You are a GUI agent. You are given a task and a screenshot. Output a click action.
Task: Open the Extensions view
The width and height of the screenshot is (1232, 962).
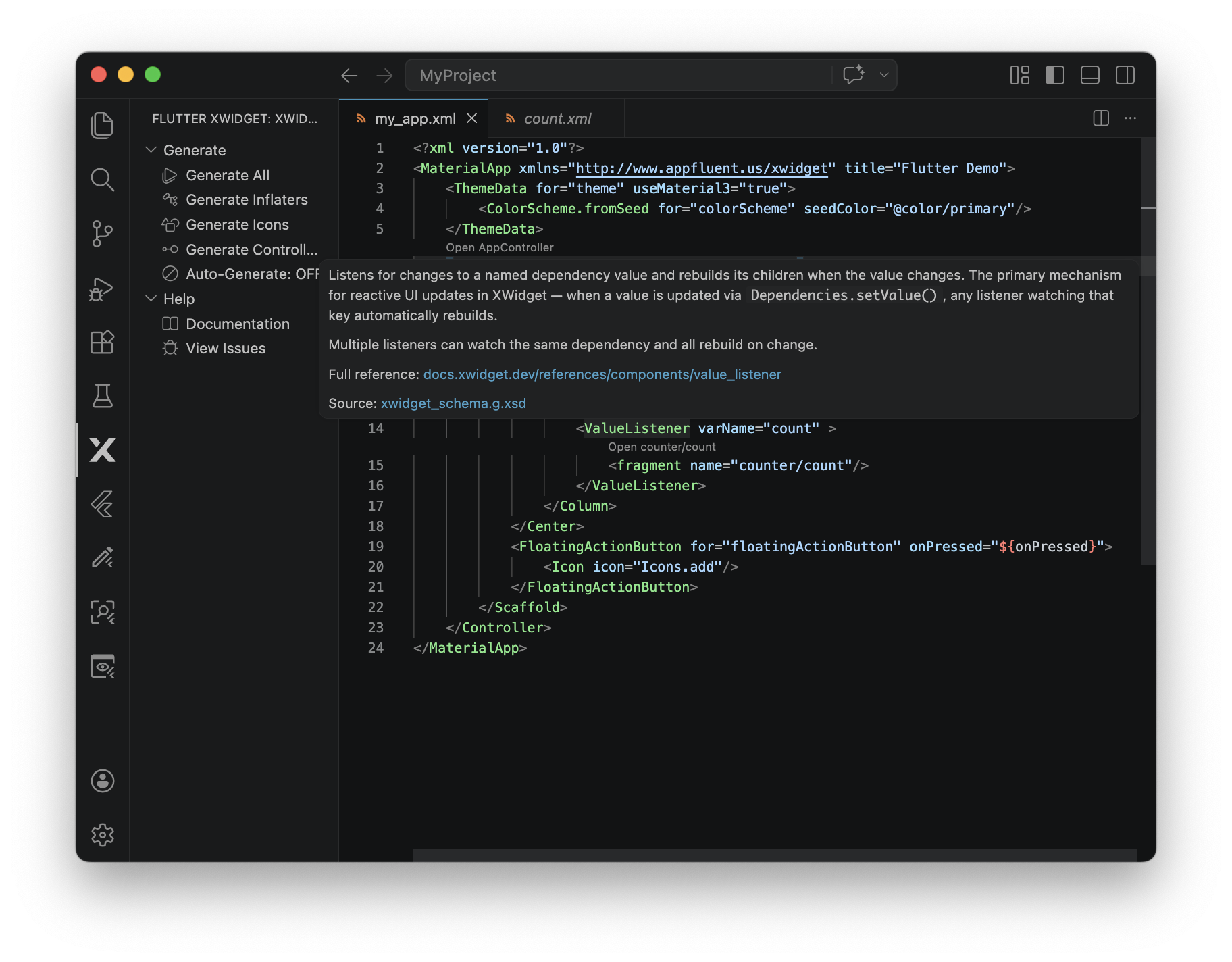[x=102, y=342]
